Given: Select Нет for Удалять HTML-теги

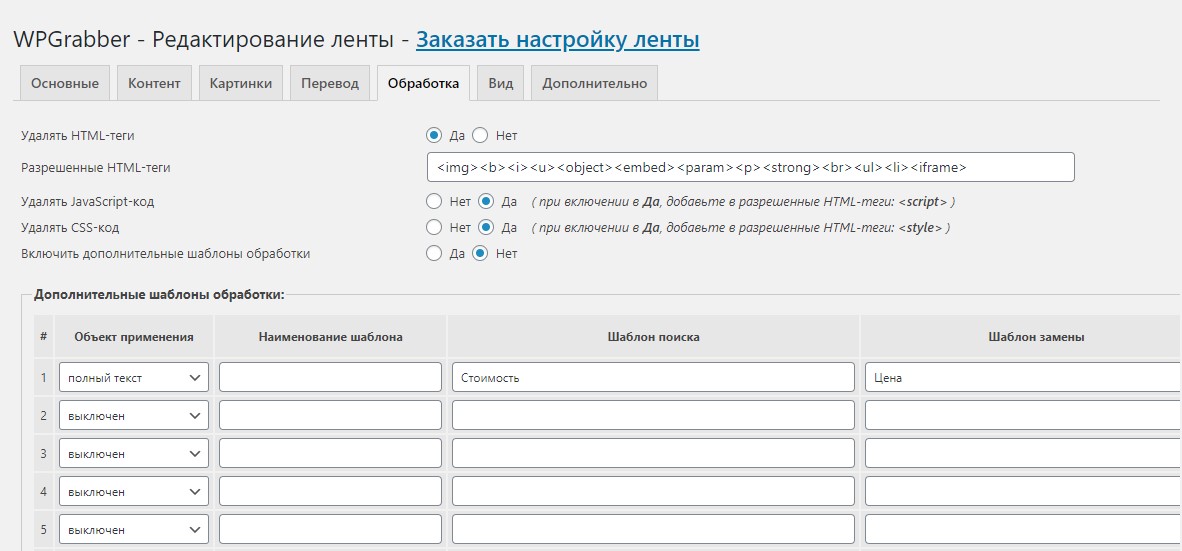Looking at the screenshot, I should point(479,136).
